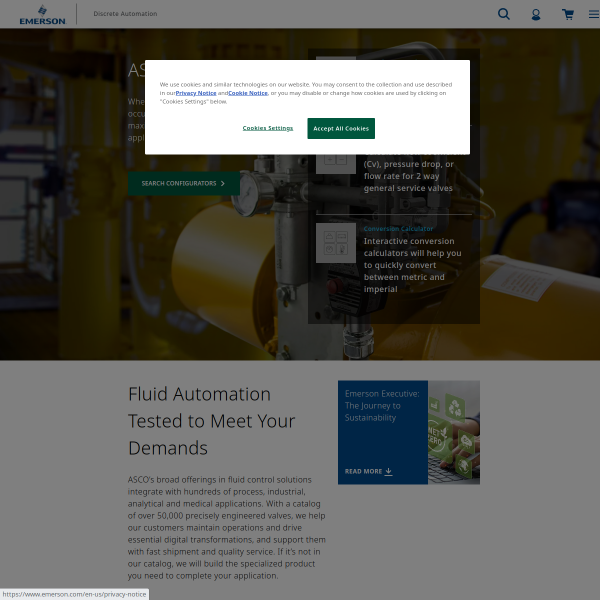Click the Discrete Automation header text
This screenshot has width=600, height=600.
(125, 14)
